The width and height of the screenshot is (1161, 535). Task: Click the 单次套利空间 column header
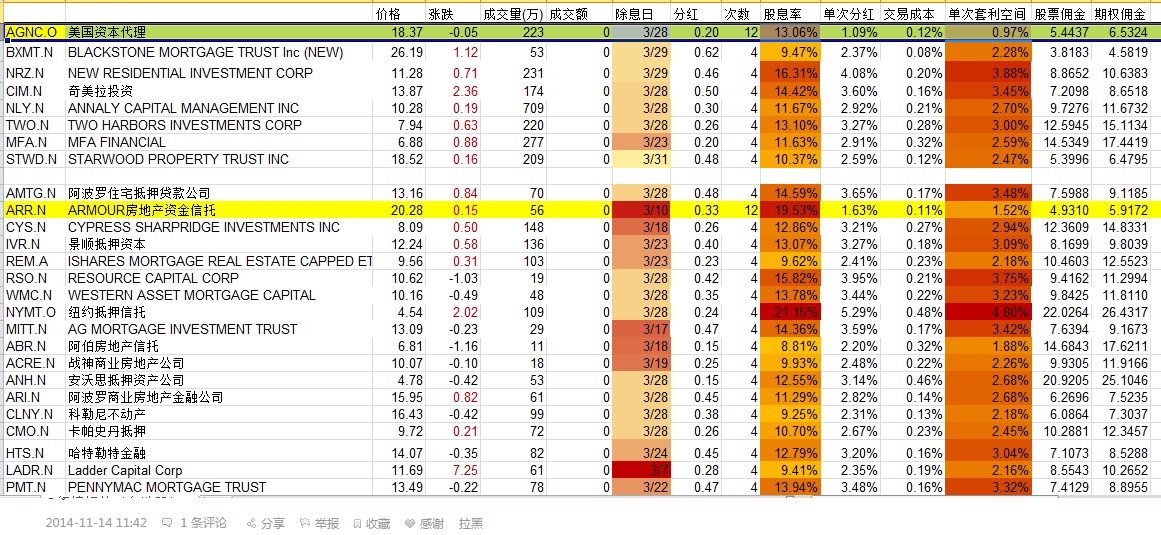click(x=987, y=15)
